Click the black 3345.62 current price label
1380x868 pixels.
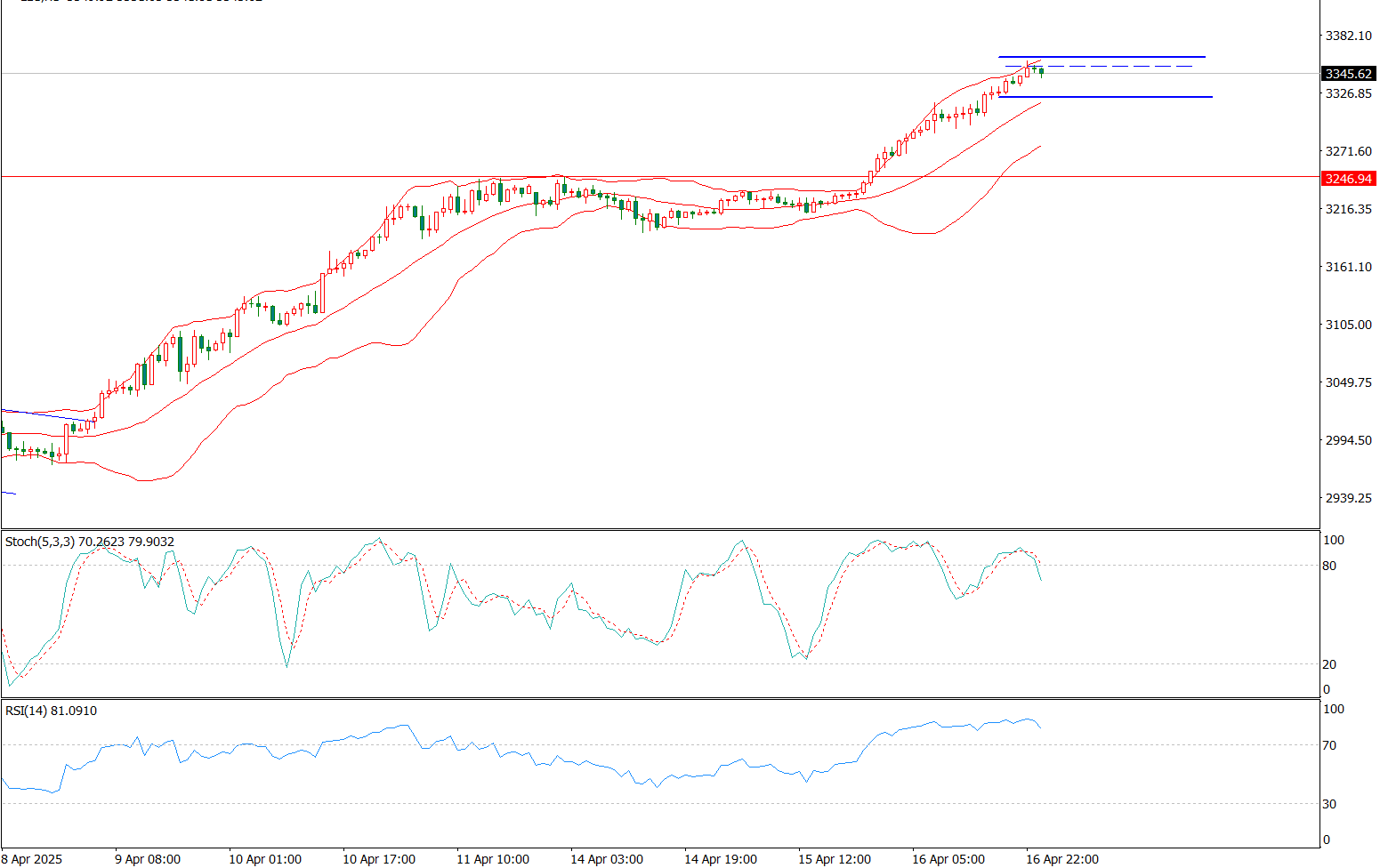(x=1348, y=74)
